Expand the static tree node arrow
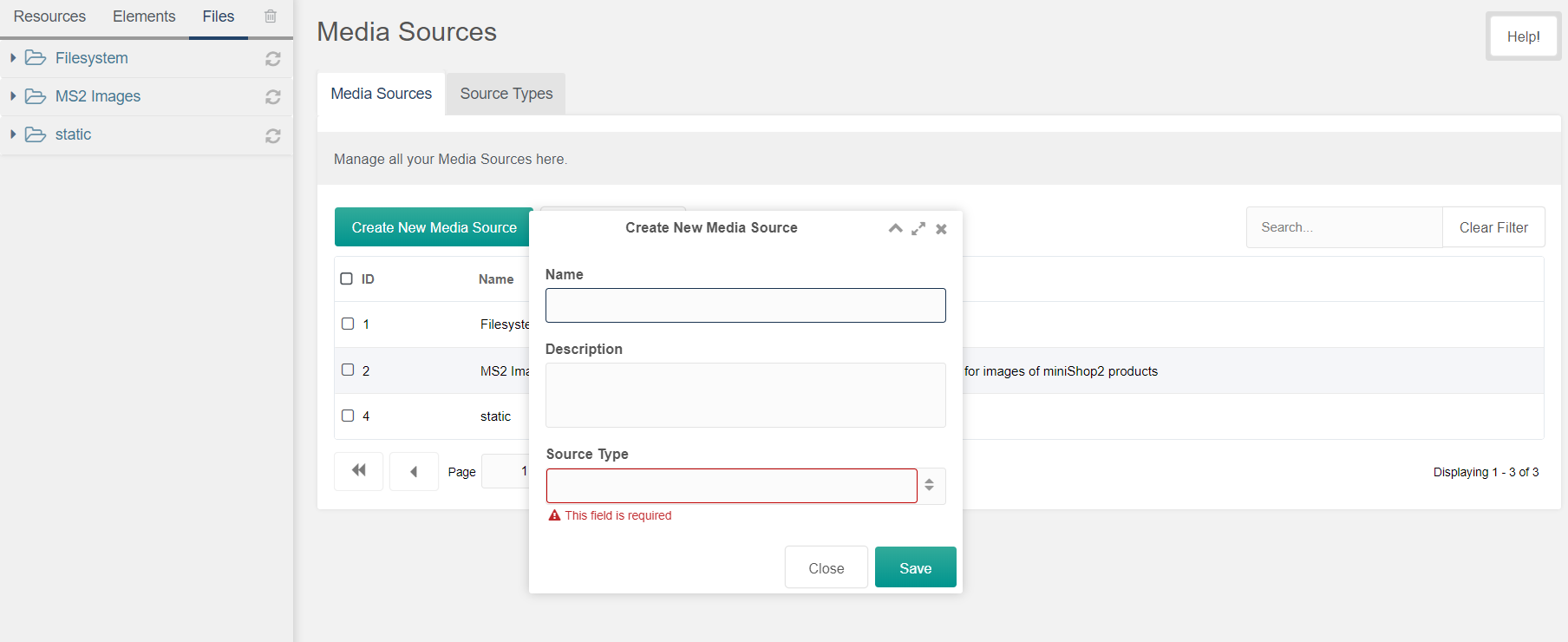This screenshot has width=1568, height=642. (13, 134)
